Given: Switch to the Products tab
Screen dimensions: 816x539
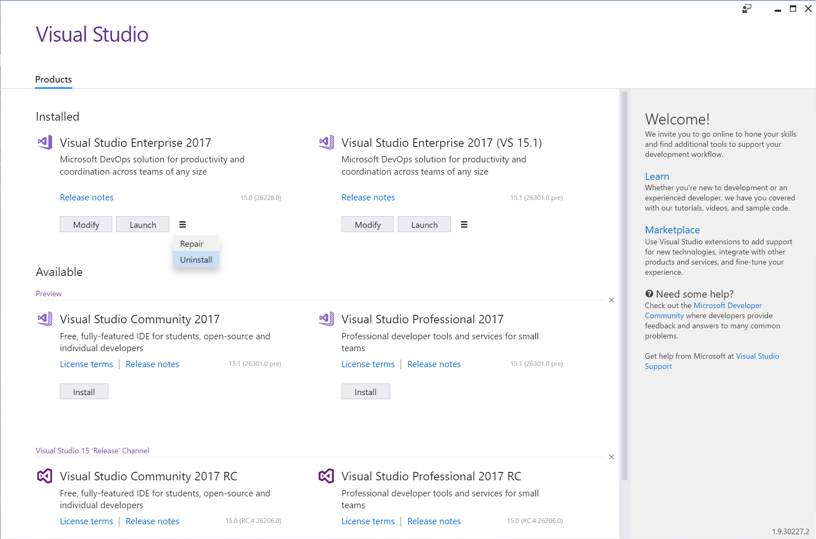Looking at the screenshot, I should tap(54, 79).
